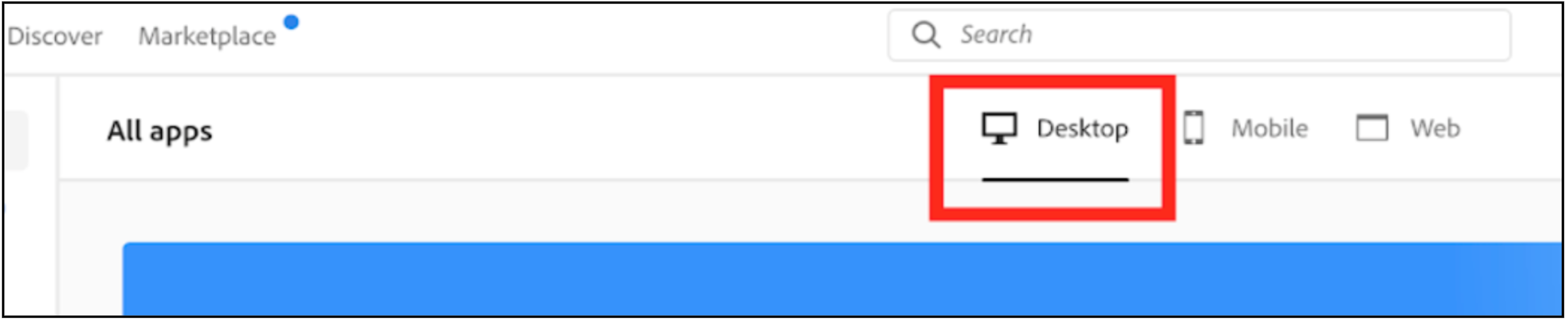Click the magnifying glass search icon
Screen dimensions: 1568x321
pos(926,35)
